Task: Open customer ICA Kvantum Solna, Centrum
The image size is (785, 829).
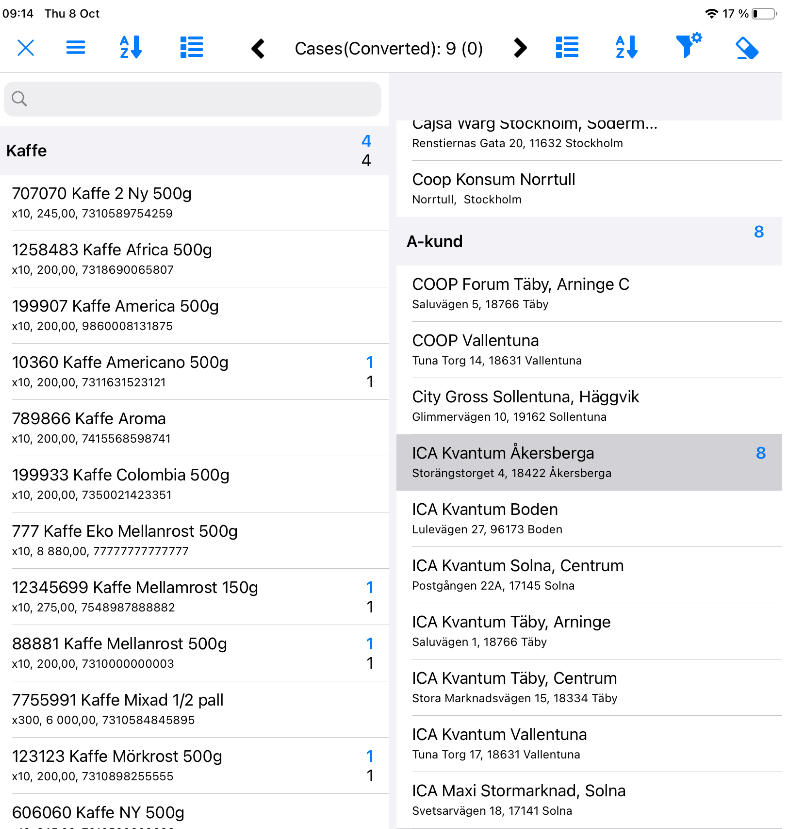Action: tap(589, 575)
